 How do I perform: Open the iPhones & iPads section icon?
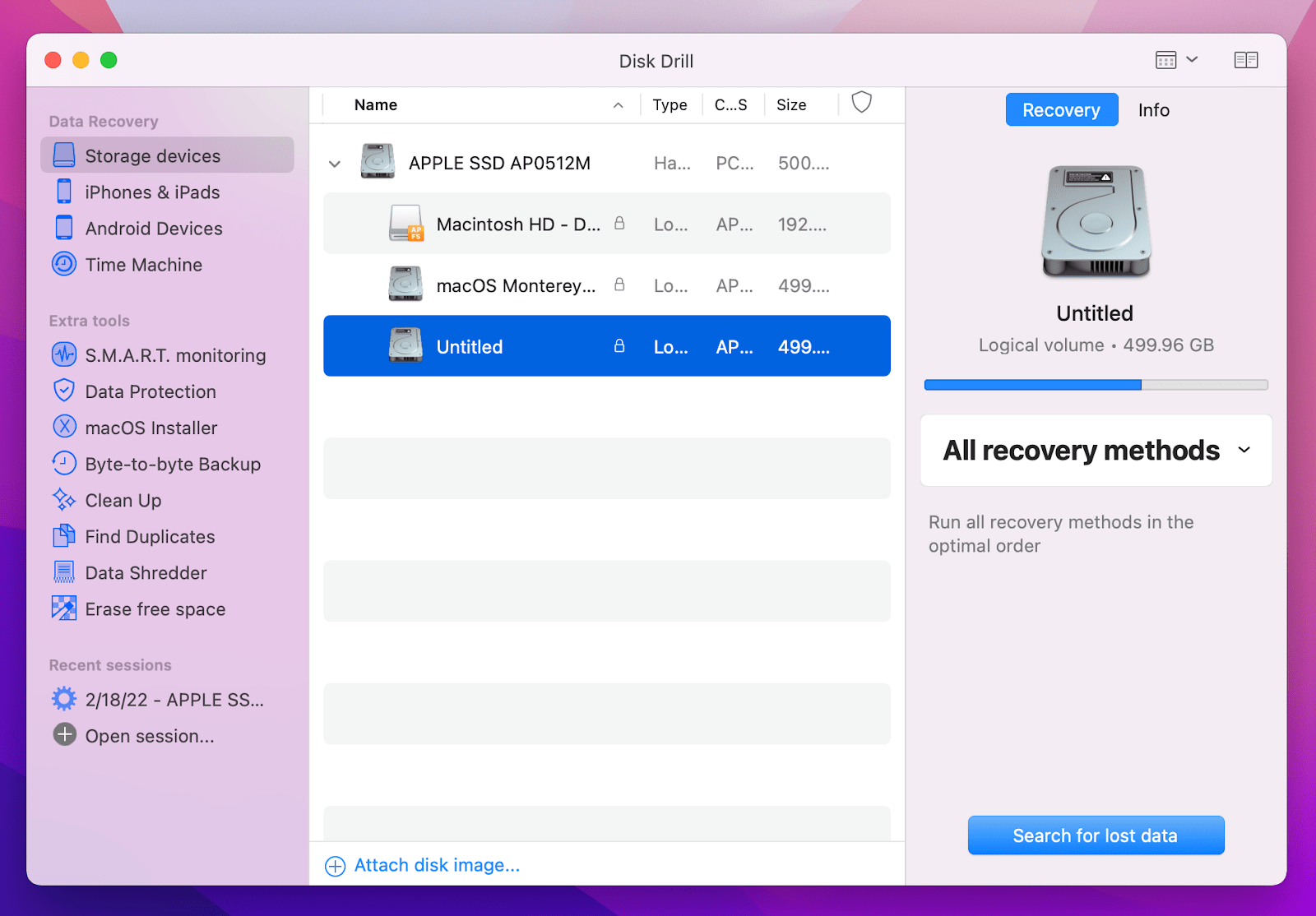[64, 192]
